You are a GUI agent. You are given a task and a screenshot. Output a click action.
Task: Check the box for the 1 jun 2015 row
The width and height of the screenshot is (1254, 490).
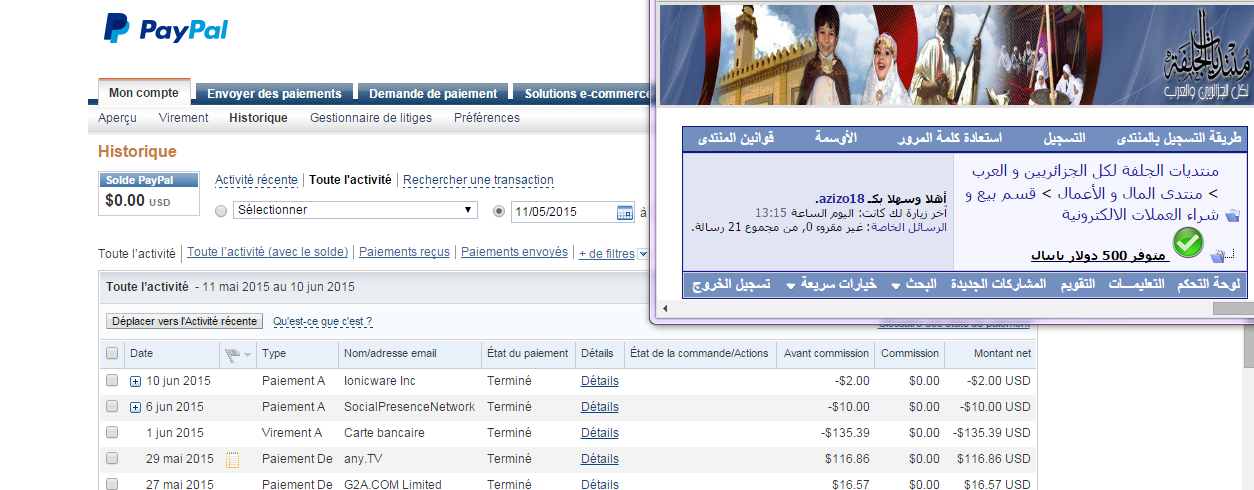[112, 432]
